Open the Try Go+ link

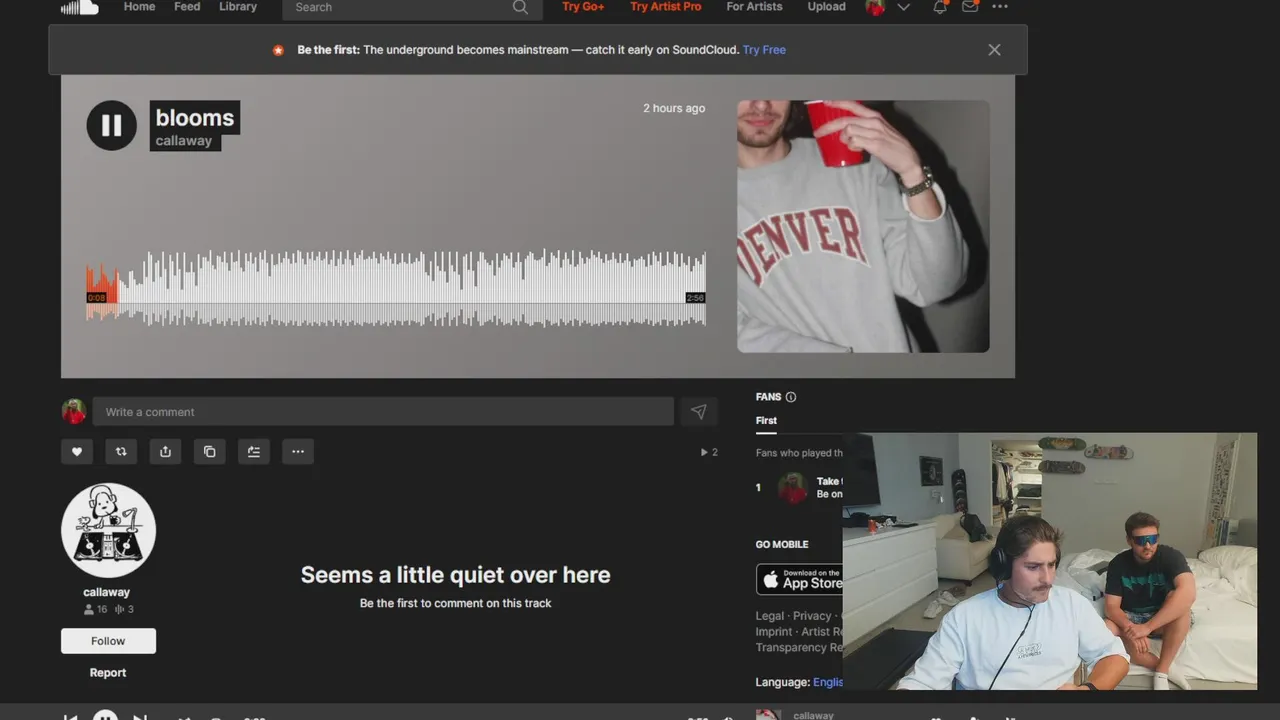[583, 7]
